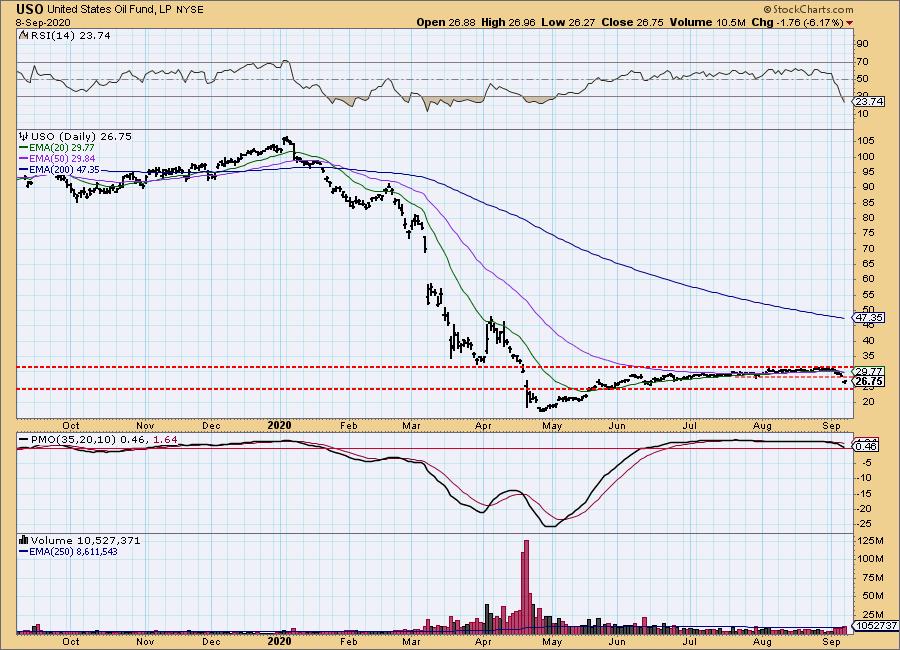The height and width of the screenshot is (650, 900).
Task: Click the Chg -1.76 (-6.17%) value
Action: tap(797, 22)
